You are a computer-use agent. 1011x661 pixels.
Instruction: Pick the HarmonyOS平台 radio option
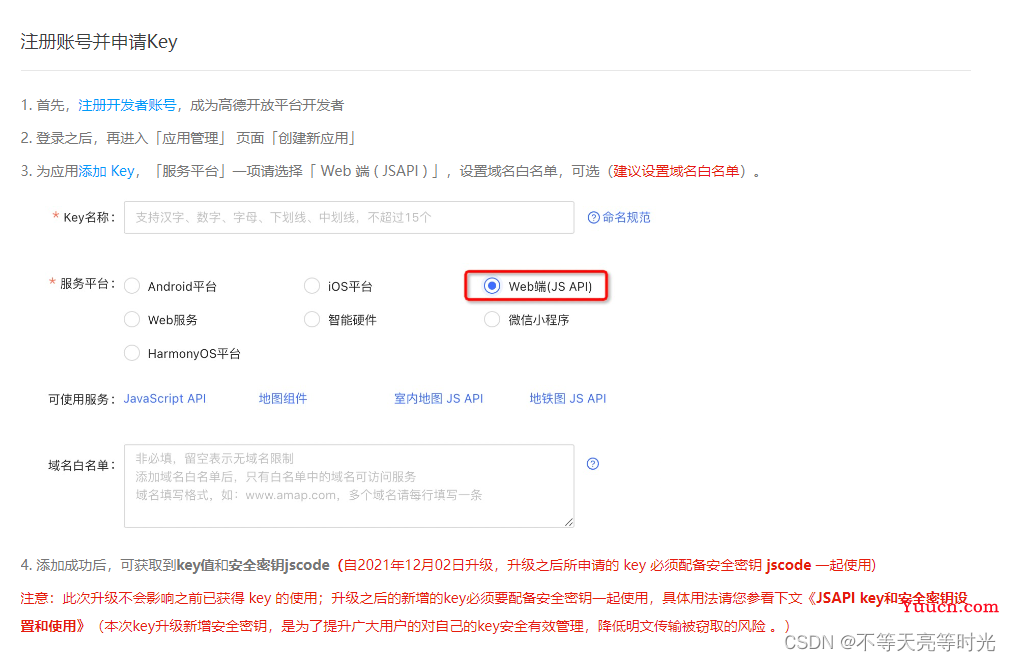click(x=132, y=353)
